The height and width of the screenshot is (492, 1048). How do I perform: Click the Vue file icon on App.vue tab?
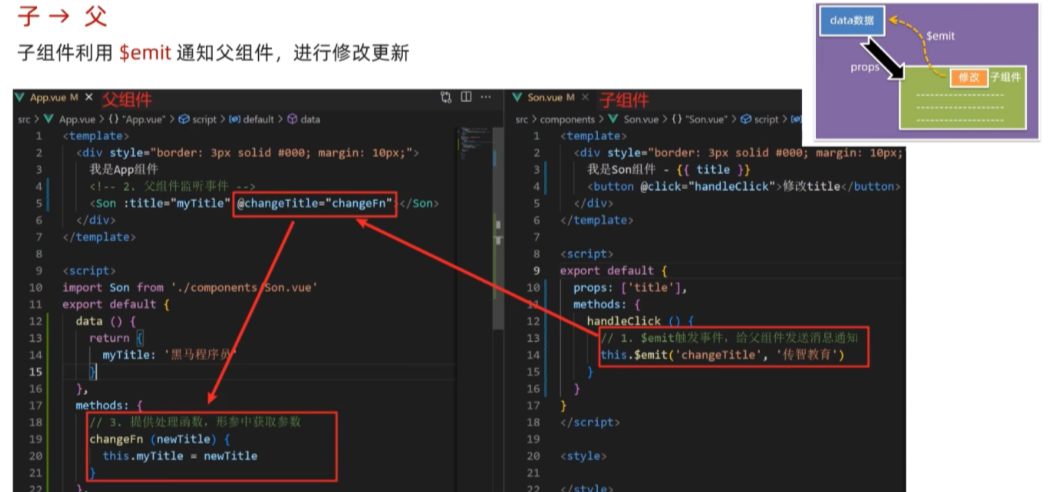point(20,98)
